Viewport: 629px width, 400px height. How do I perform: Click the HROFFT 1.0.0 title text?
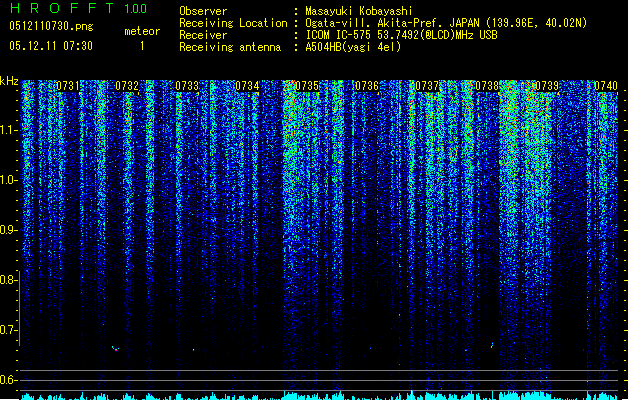click(79, 8)
